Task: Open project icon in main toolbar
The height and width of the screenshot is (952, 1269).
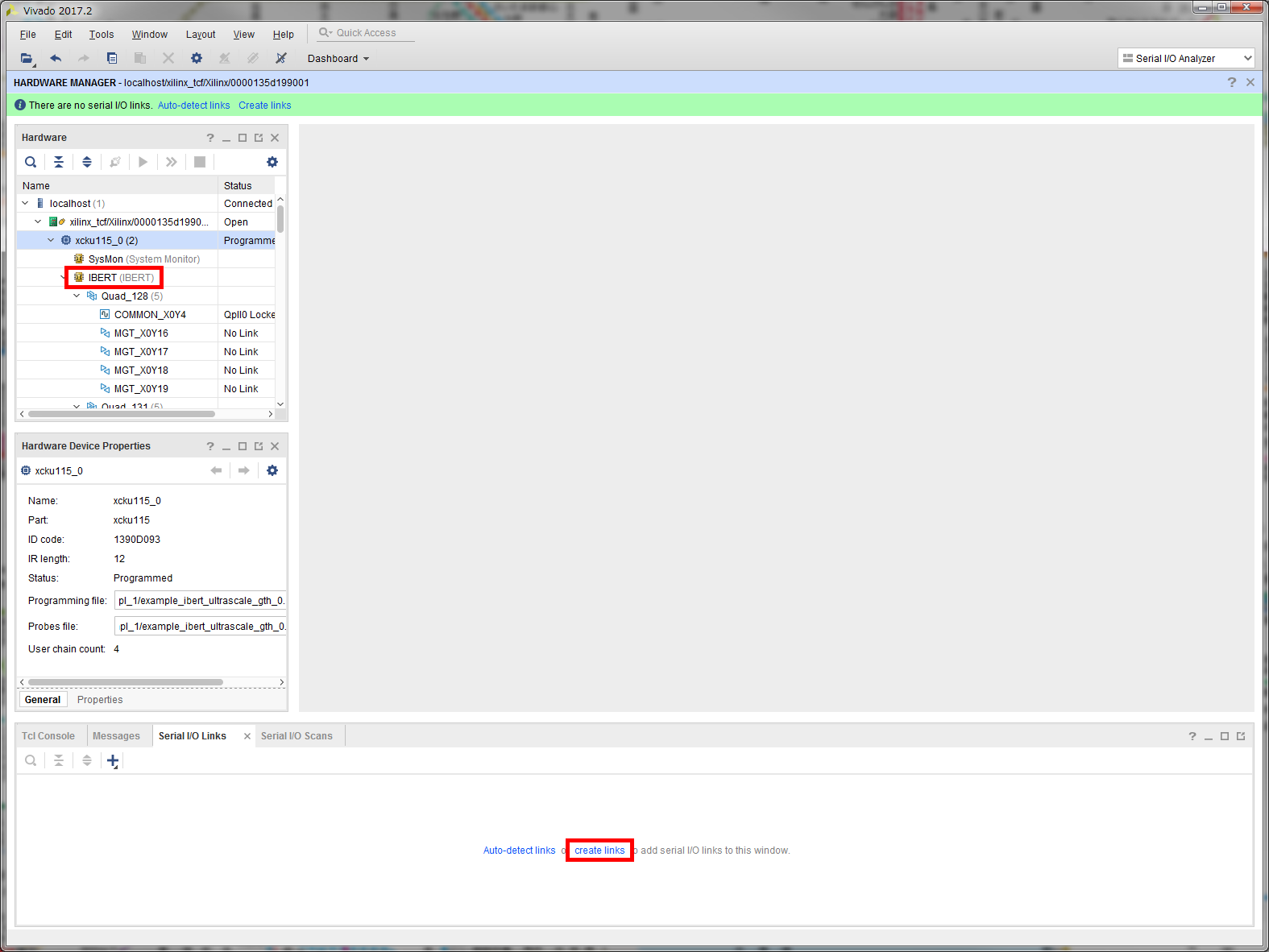Action: tap(27, 58)
